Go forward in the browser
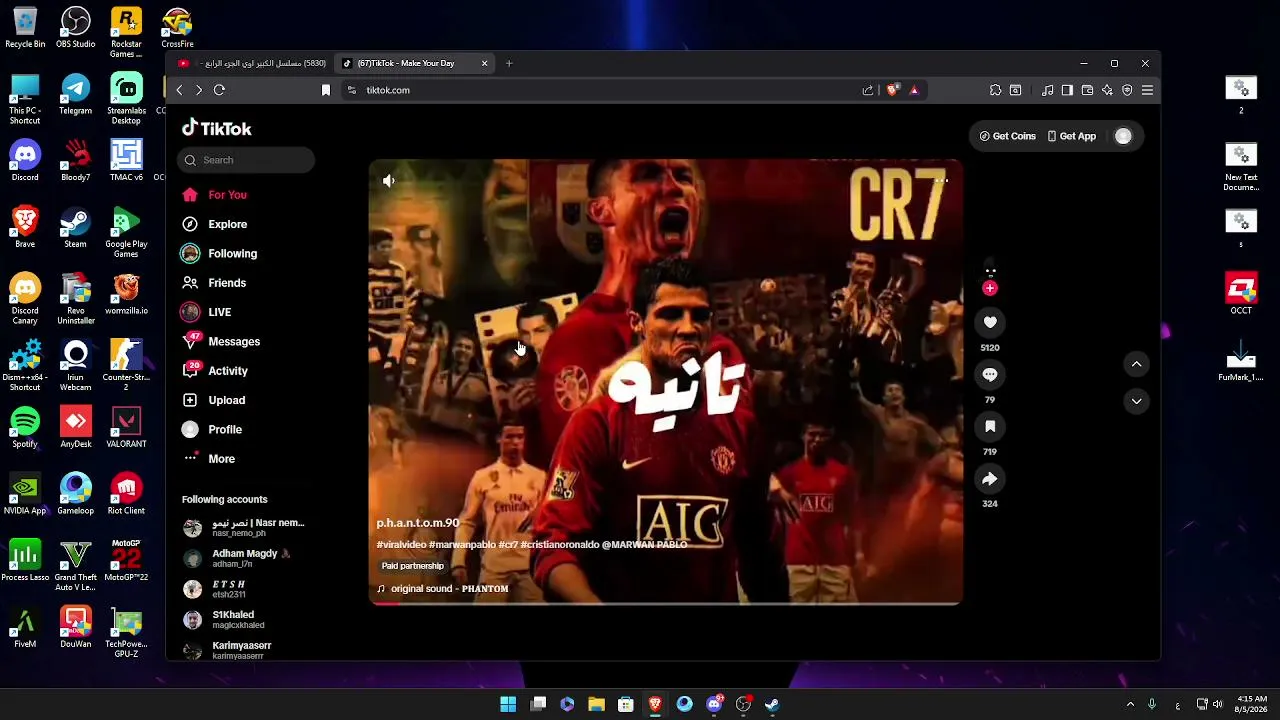Viewport: 1280px width, 720px height. [x=199, y=90]
